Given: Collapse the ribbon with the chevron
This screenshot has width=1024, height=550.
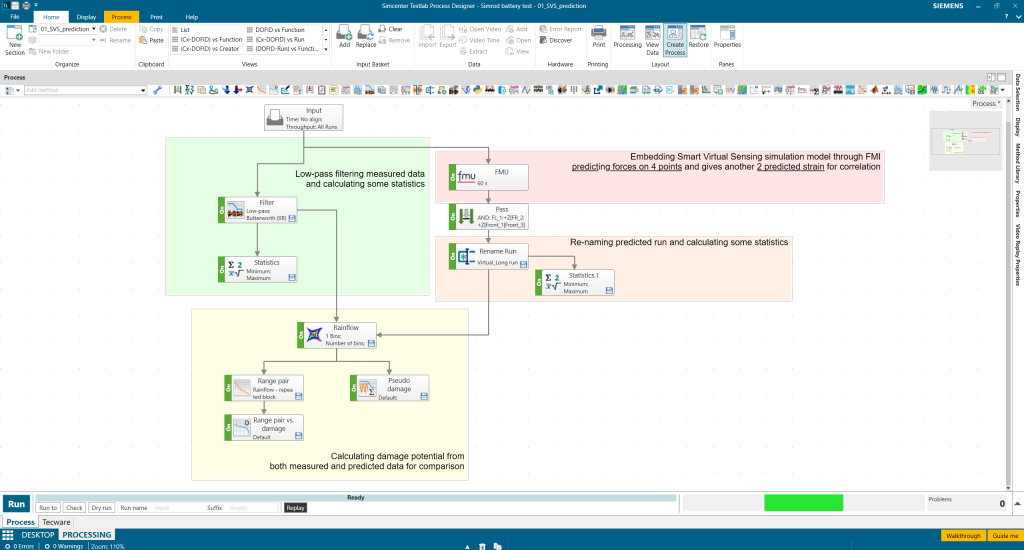Looking at the screenshot, I should point(1018,17).
